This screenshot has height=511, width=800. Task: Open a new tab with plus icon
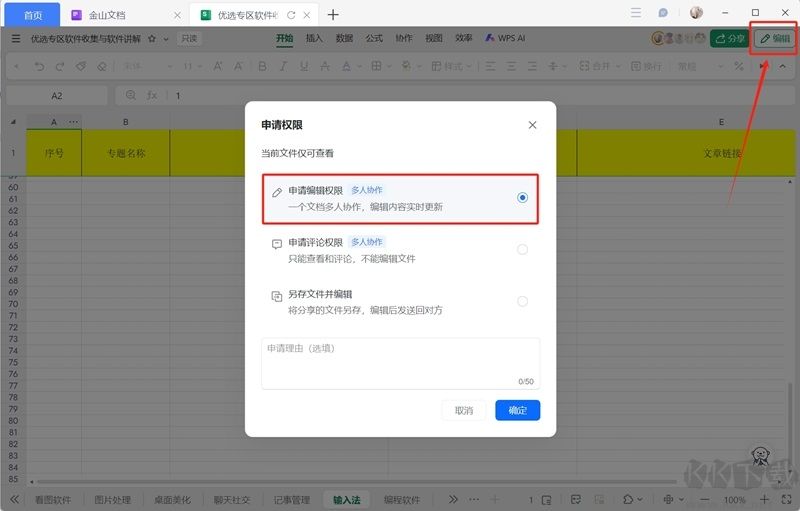[x=333, y=15]
